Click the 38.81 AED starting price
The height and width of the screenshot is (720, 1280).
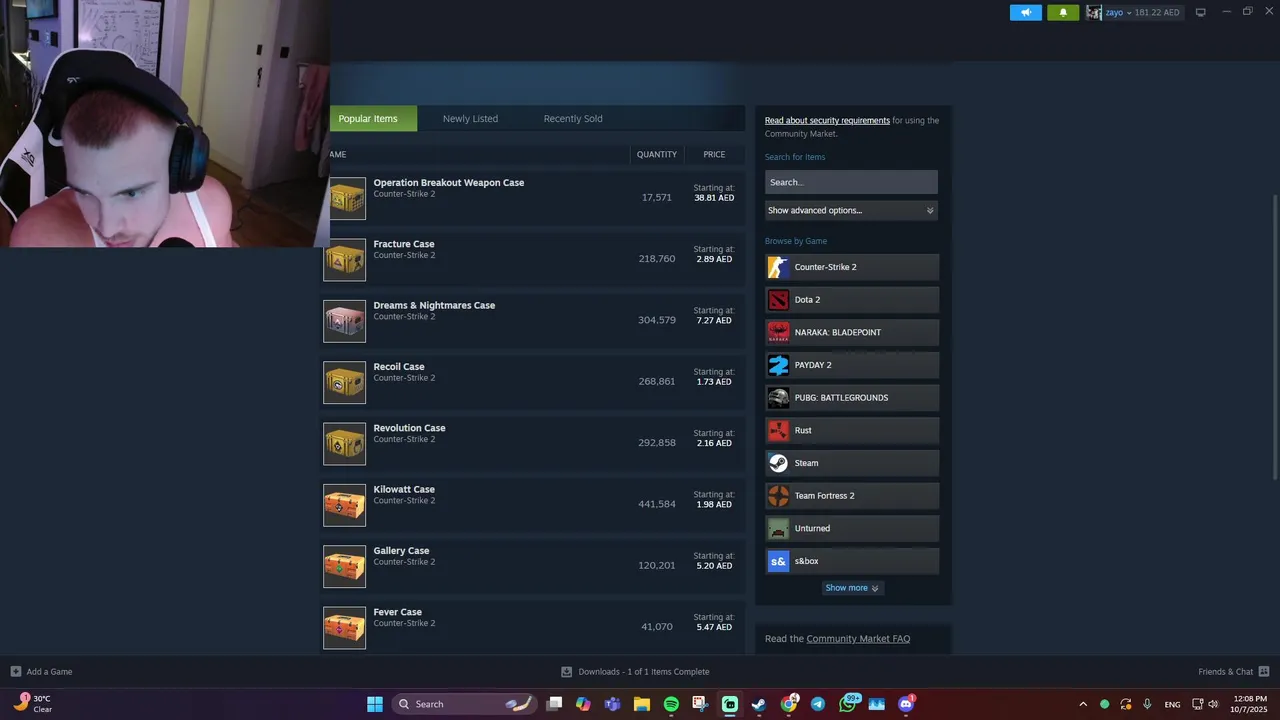pyautogui.click(x=714, y=198)
